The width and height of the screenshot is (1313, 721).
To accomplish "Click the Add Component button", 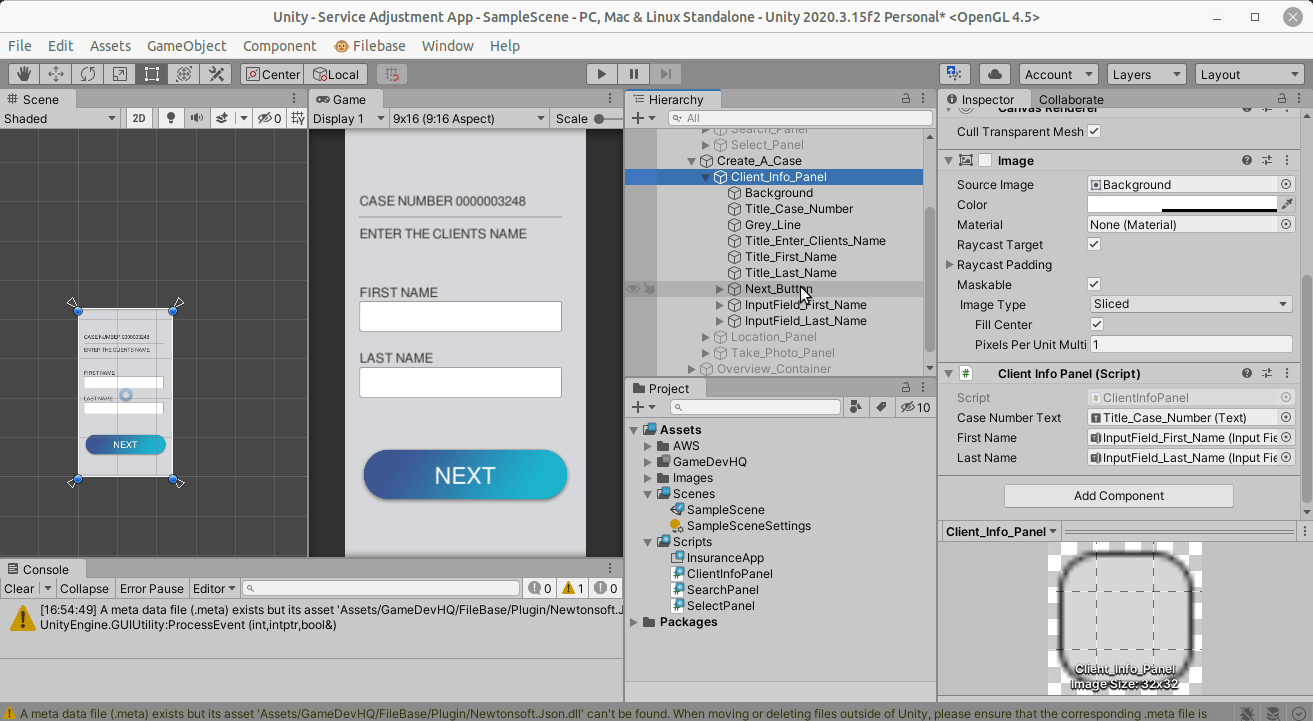I will coord(1118,496).
